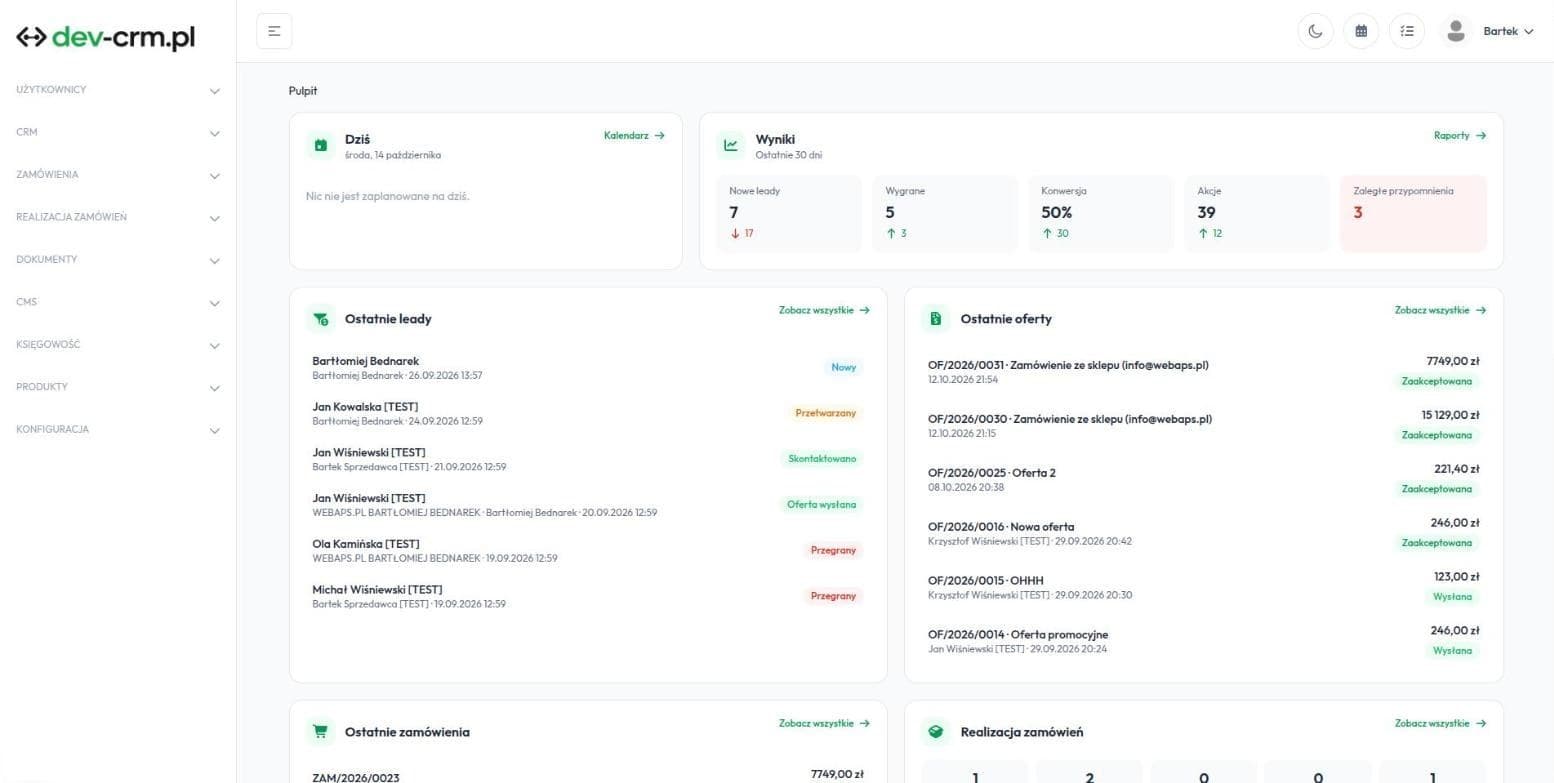
Task: Open offer OF/2026/0025 Oferta 2
Action: click(x=1203, y=480)
